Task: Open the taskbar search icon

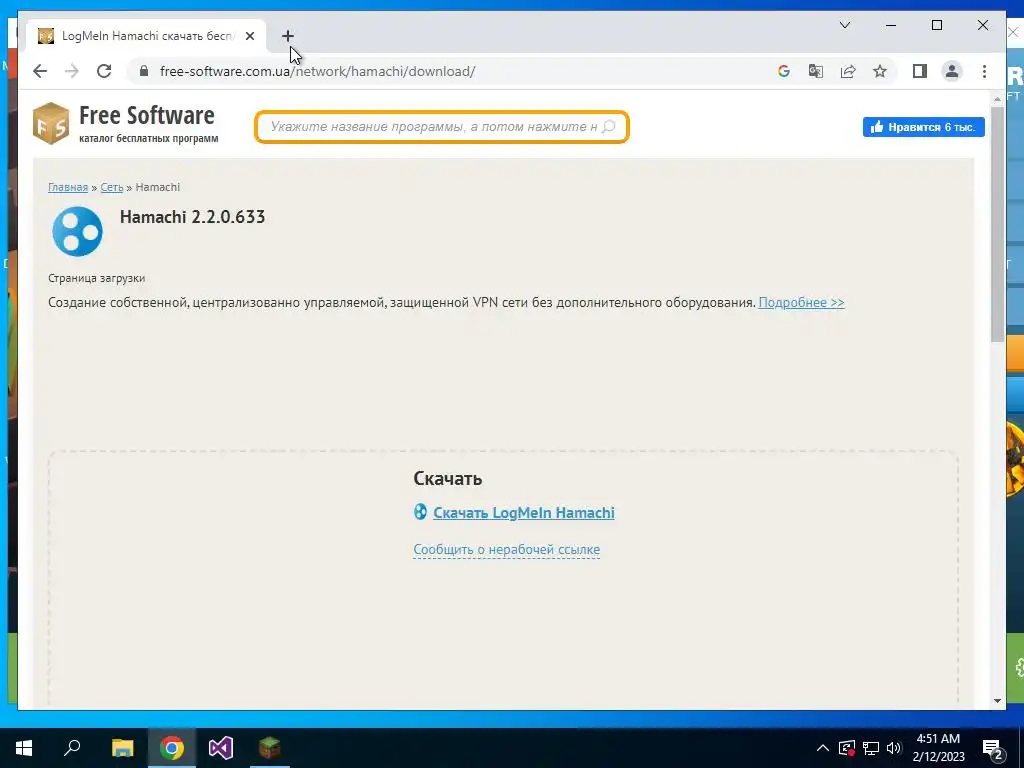Action: coord(72,748)
